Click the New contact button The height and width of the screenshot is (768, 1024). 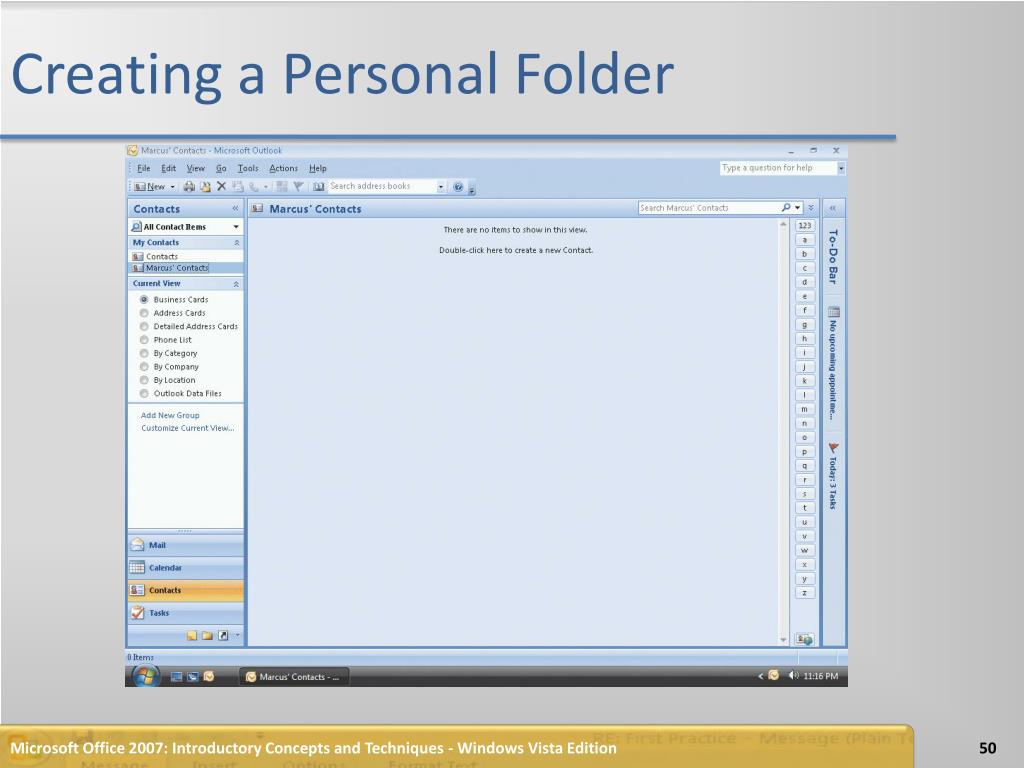pyautogui.click(x=150, y=187)
